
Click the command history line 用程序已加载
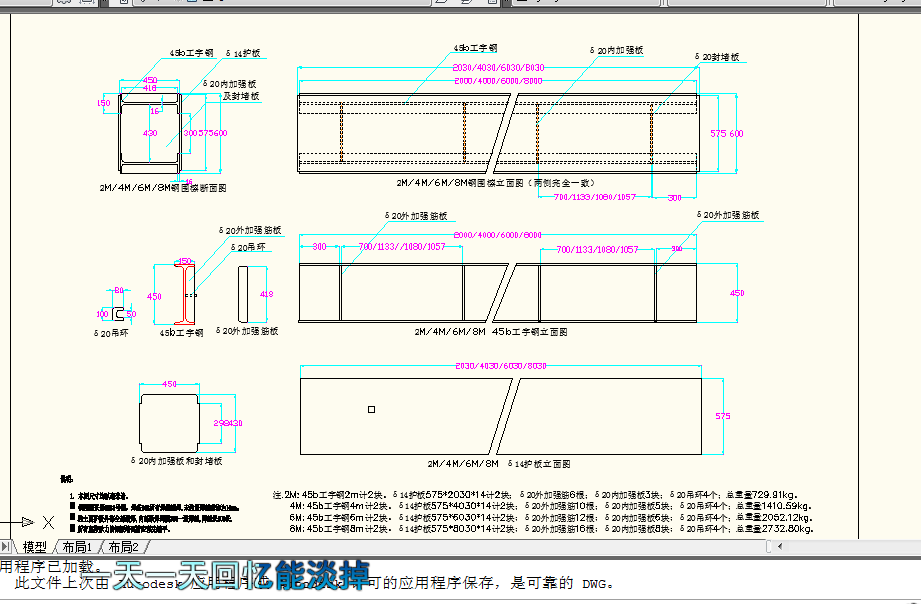click(52, 568)
